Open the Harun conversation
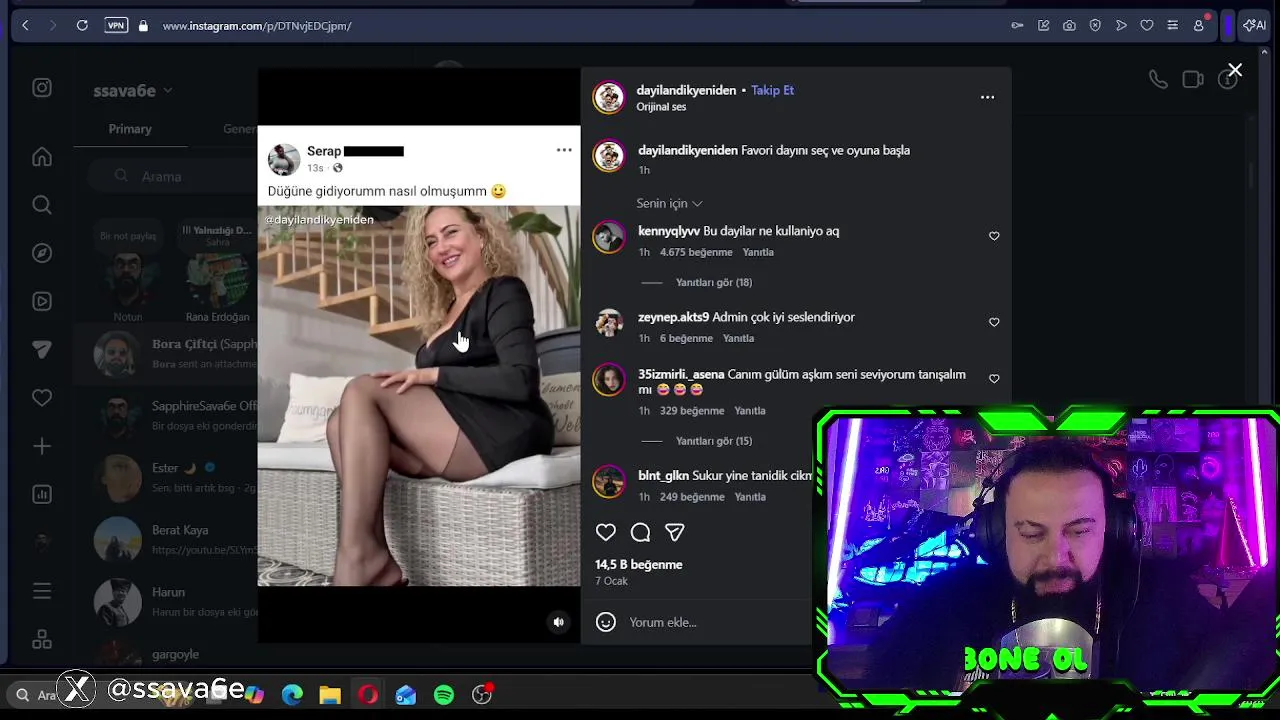 point(166,602)
